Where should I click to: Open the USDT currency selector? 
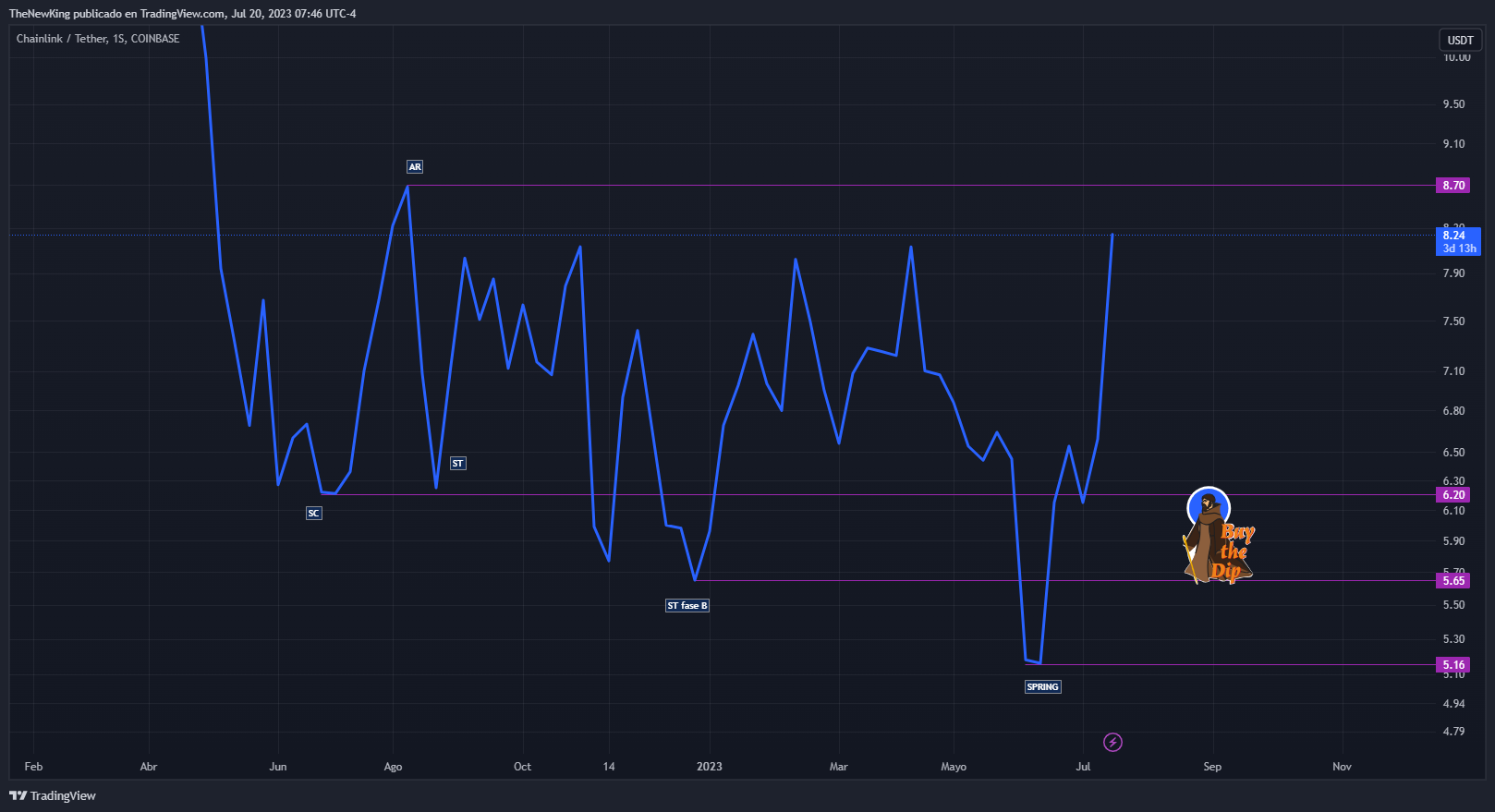tap(1460, 40)
